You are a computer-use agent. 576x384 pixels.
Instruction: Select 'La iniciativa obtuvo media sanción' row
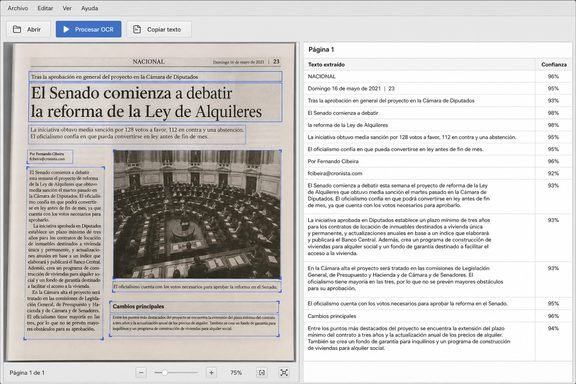pos(438,137)
